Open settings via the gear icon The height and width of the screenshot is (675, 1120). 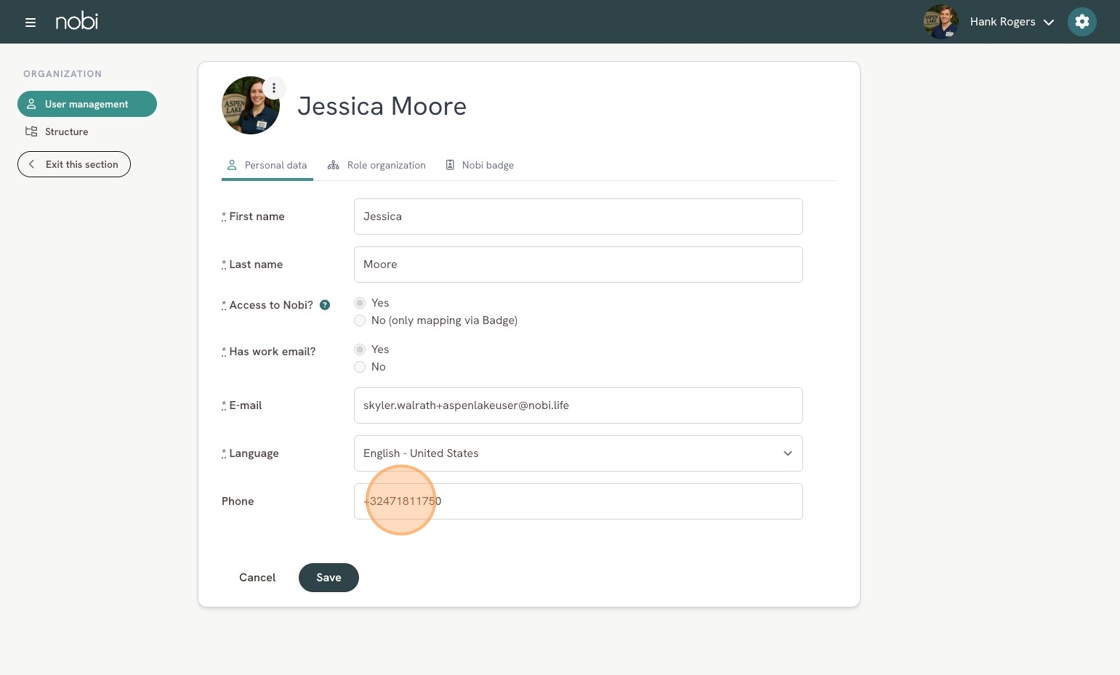point(1081,21)
